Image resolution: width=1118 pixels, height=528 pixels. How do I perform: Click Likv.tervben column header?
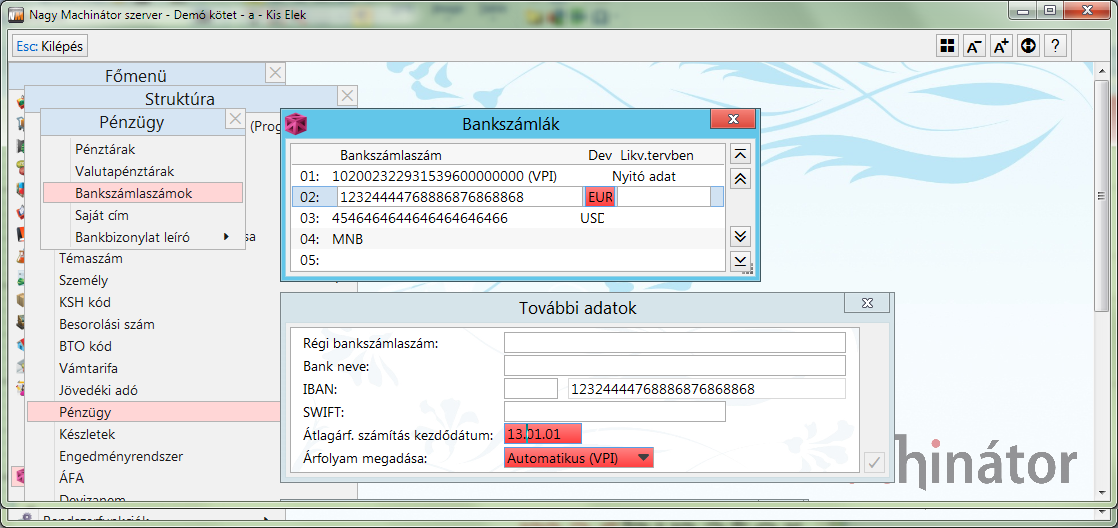(x=657, y=155)
